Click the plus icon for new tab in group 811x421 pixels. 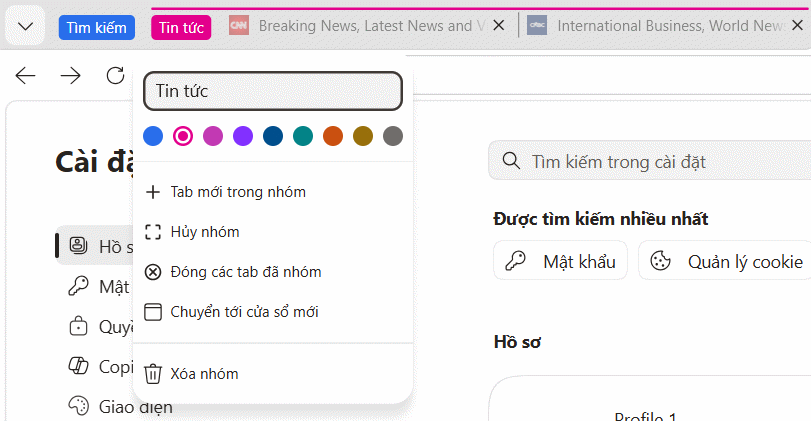(x=153, y=192)
